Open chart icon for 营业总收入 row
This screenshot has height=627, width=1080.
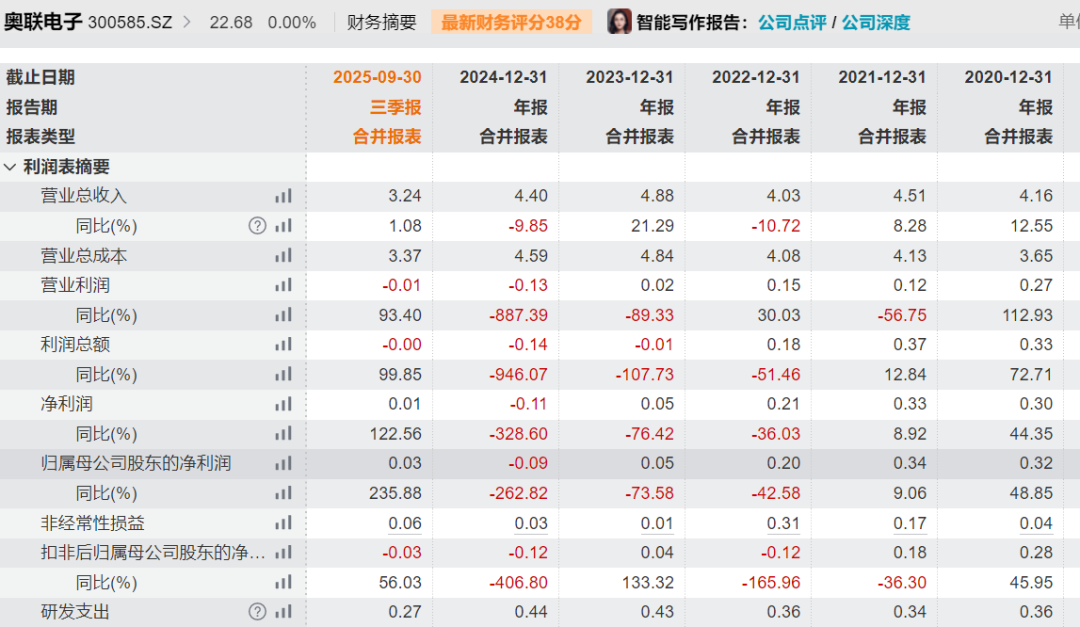pyautogui.click(x=283, y=196)
